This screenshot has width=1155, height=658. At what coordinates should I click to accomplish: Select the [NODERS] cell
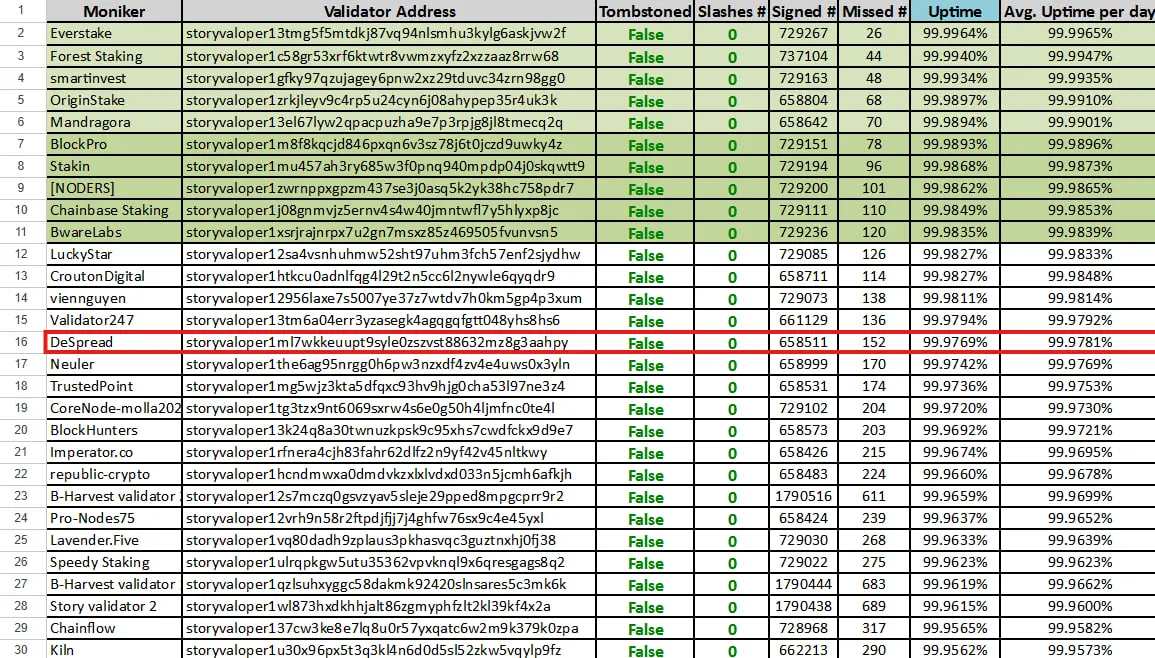(113, 188)
